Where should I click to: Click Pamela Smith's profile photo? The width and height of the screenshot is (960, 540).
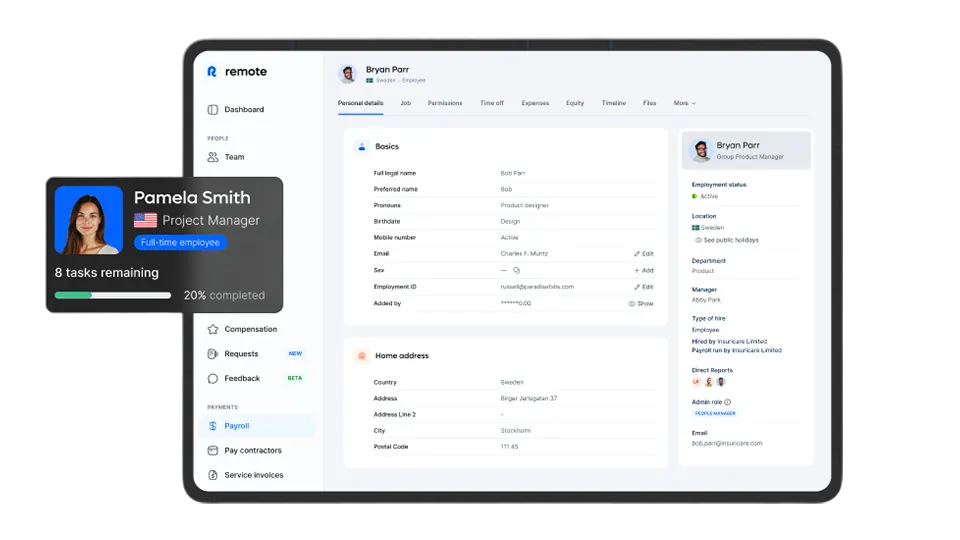click(x=88, y=220)
